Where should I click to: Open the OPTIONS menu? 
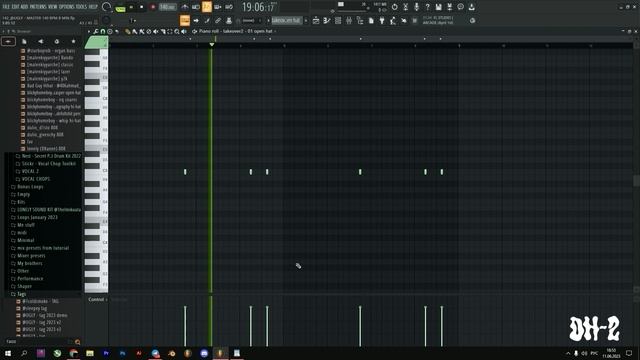[x=67, y=7]
